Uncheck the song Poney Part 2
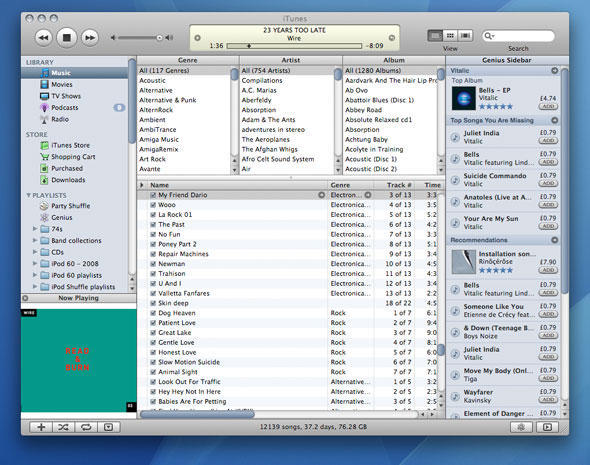This screenshot has height=465, width=590. (x=153, y=244)
